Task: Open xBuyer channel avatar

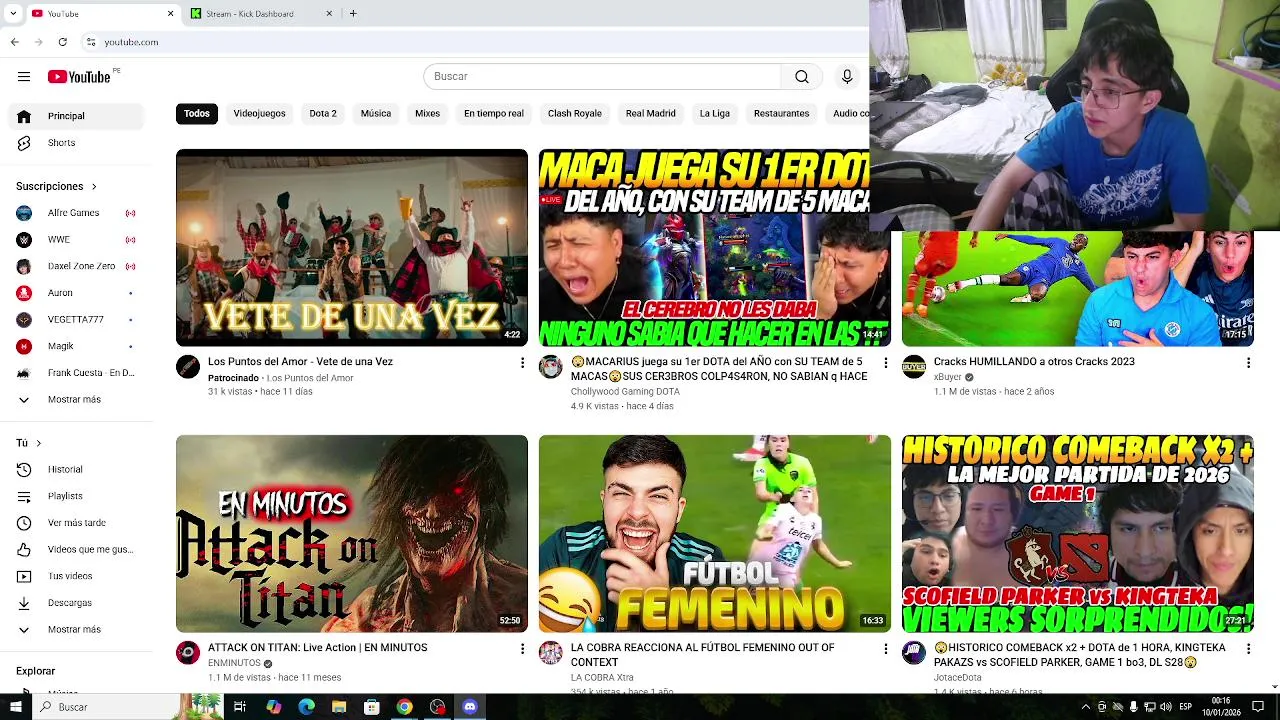Action: click(914, 367)
